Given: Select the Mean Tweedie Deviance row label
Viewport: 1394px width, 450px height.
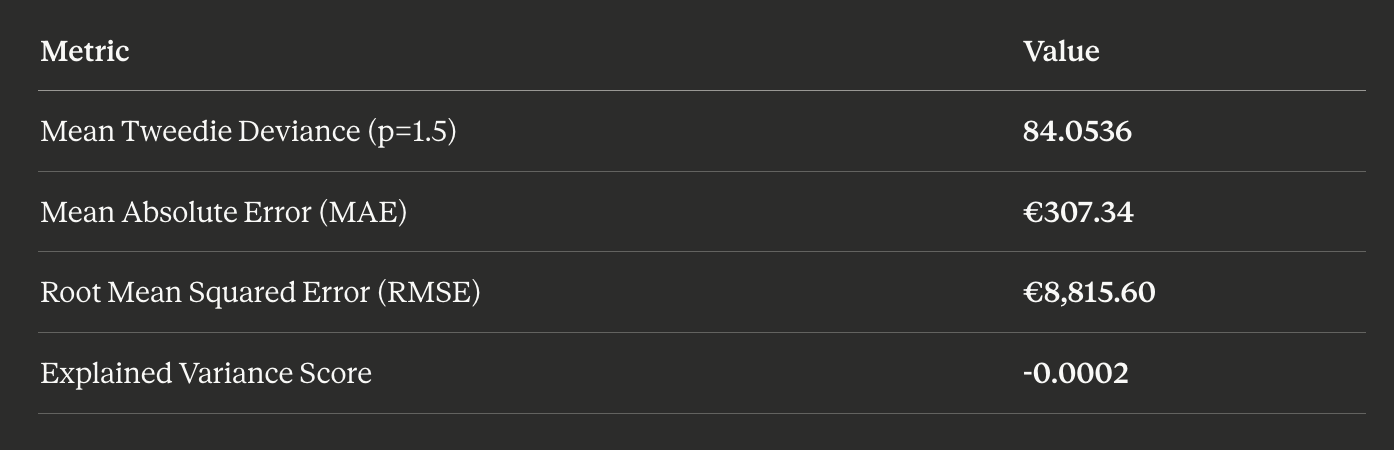Looking at the screenshot, I should point(248,131).
